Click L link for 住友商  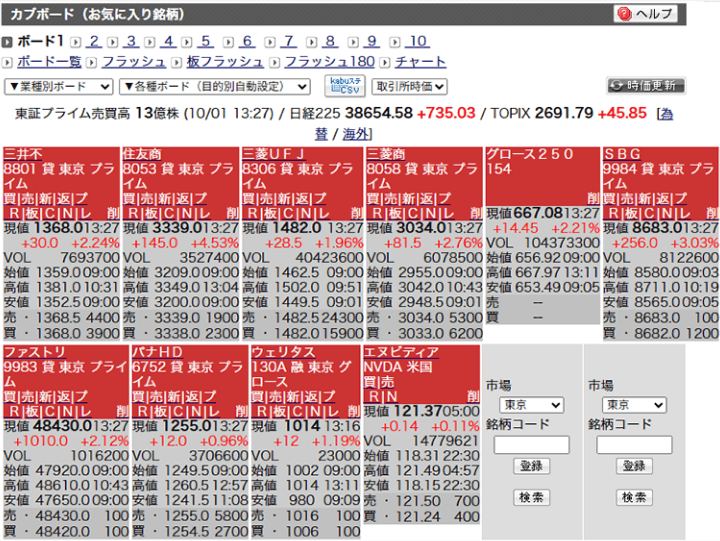point(205,213)
